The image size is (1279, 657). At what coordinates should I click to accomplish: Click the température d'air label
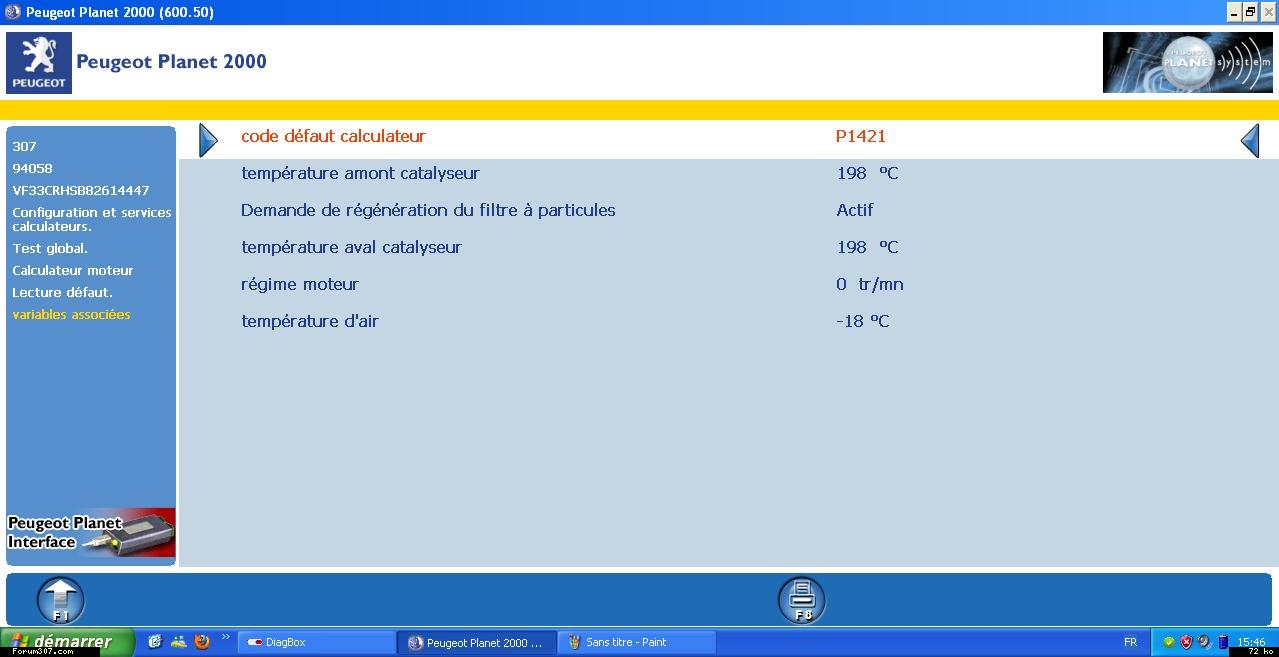tap(310, 321)
